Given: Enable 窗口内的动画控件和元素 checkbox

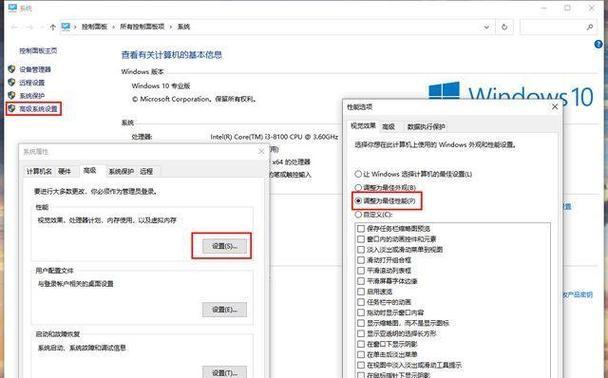Looking at the screenshot, I should (x=361, y=239).
